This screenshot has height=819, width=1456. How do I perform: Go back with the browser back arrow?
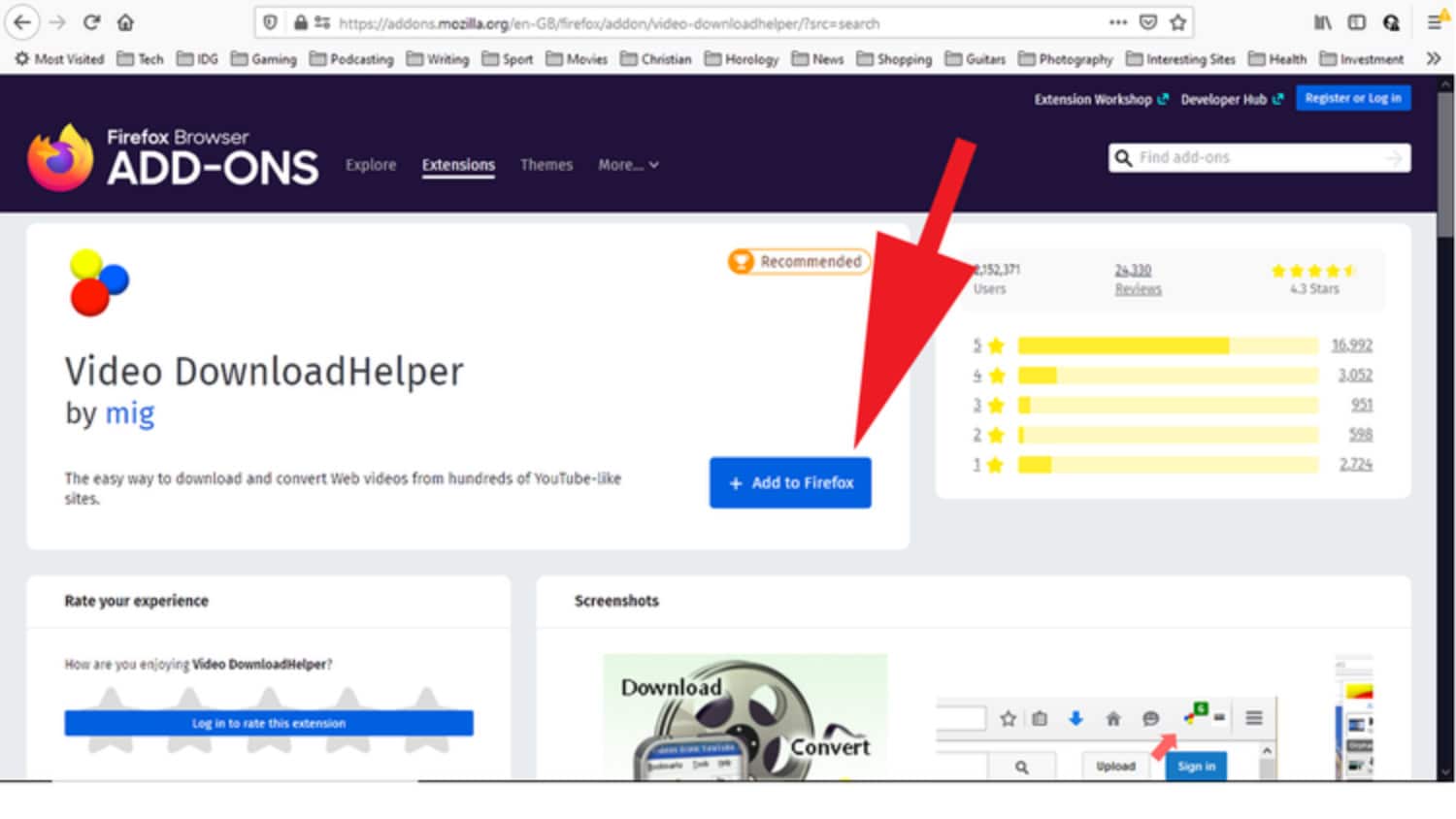(22, 22)
